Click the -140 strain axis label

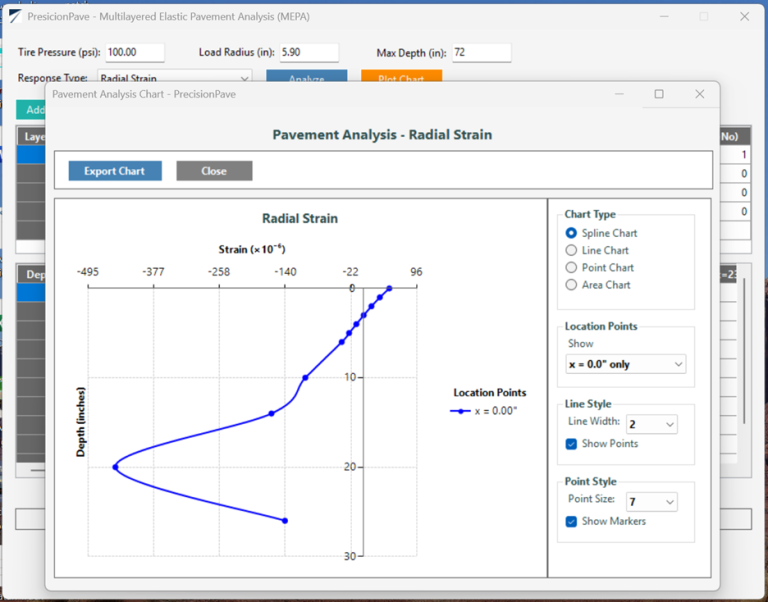pyautogui.click(x=285, y=272)
